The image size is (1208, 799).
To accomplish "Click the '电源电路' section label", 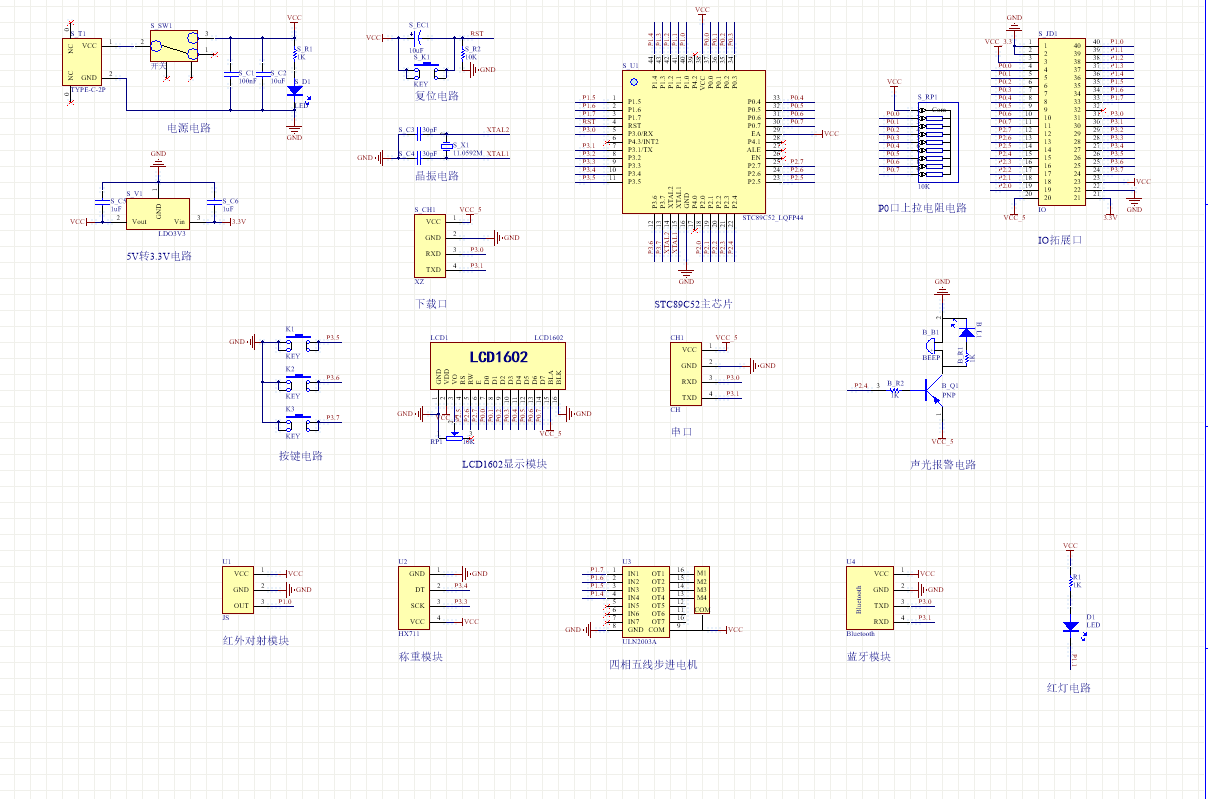I will [x=189, y=127].
